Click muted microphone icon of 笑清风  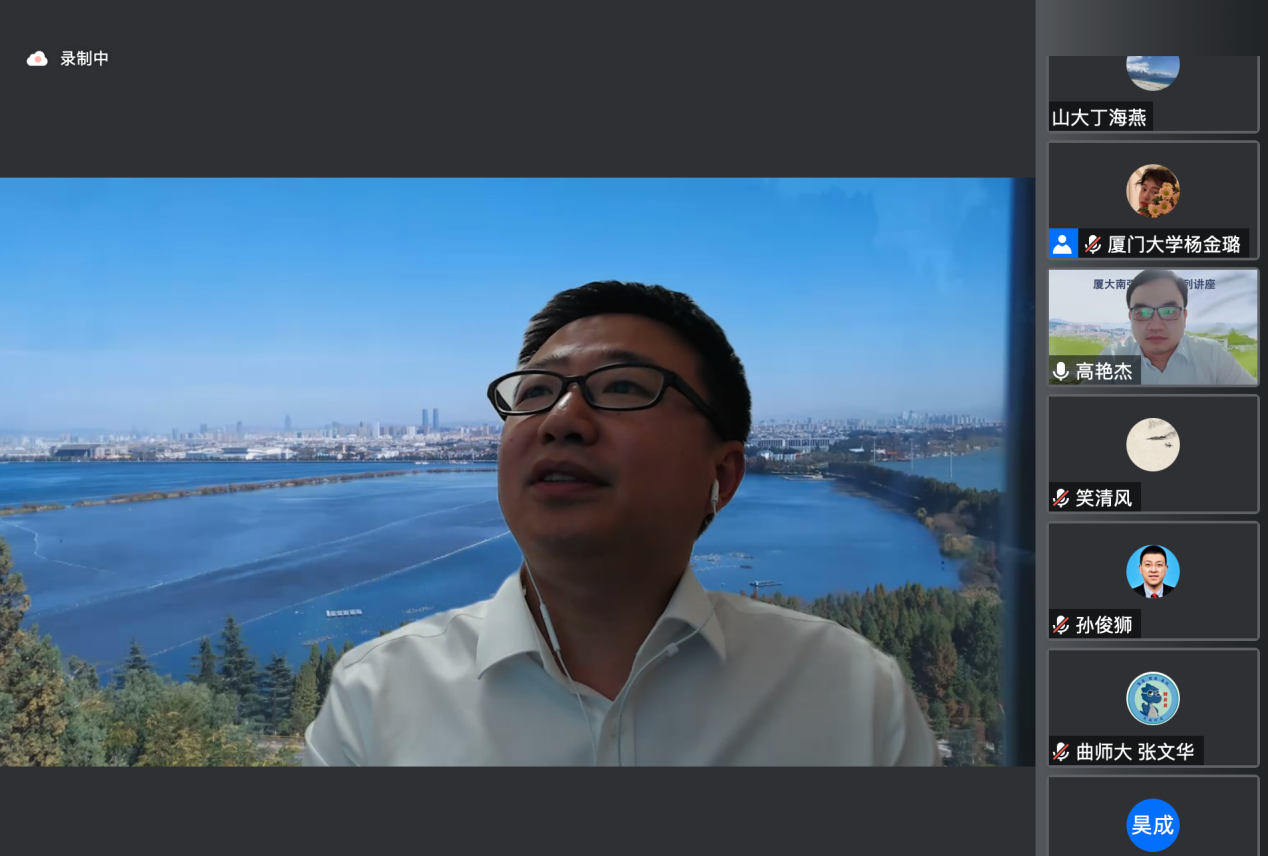(x=1061, y=498)
